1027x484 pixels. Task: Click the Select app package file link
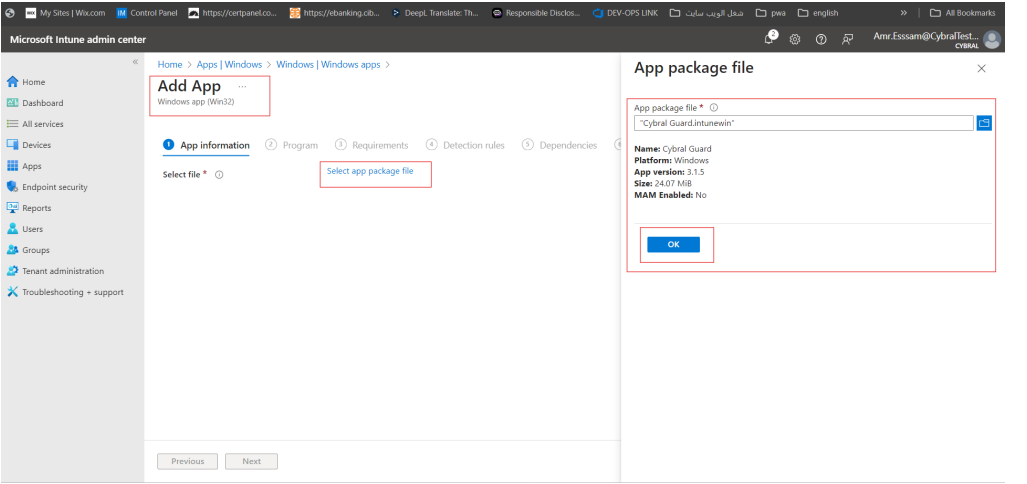(x=370, y=171)
